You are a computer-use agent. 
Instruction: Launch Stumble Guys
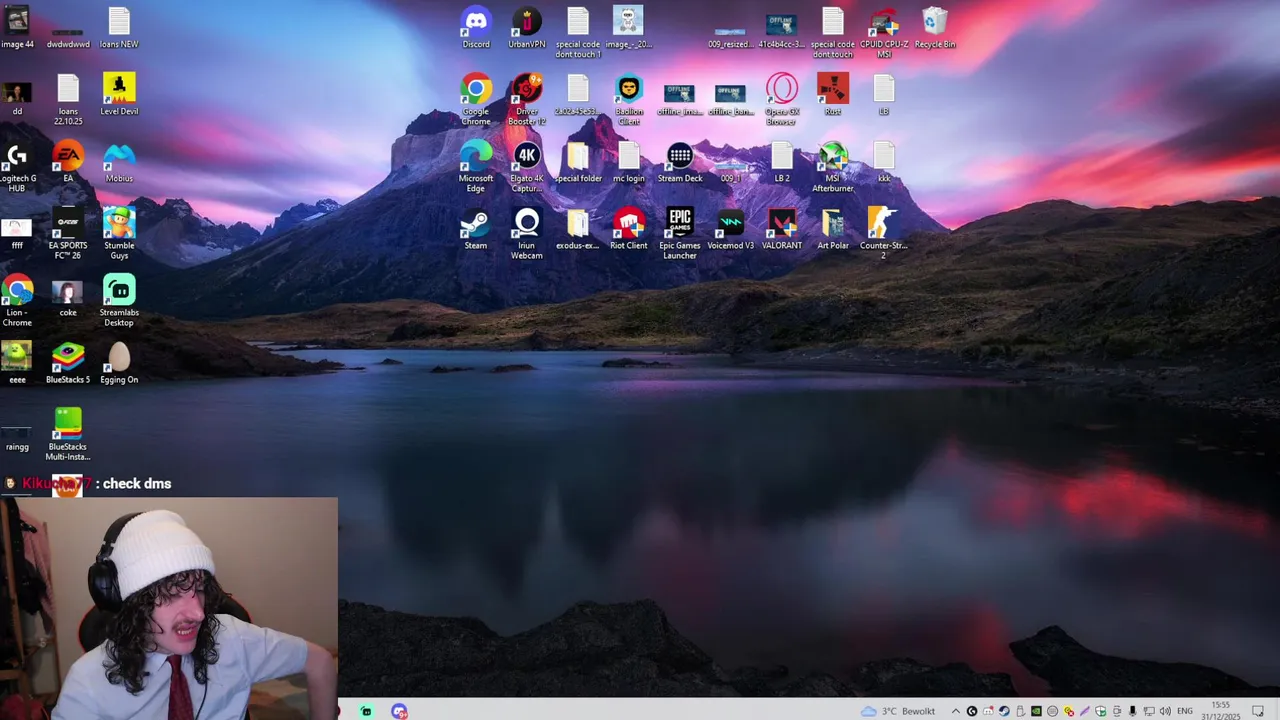pyautogui.click(x=119, y=233)
